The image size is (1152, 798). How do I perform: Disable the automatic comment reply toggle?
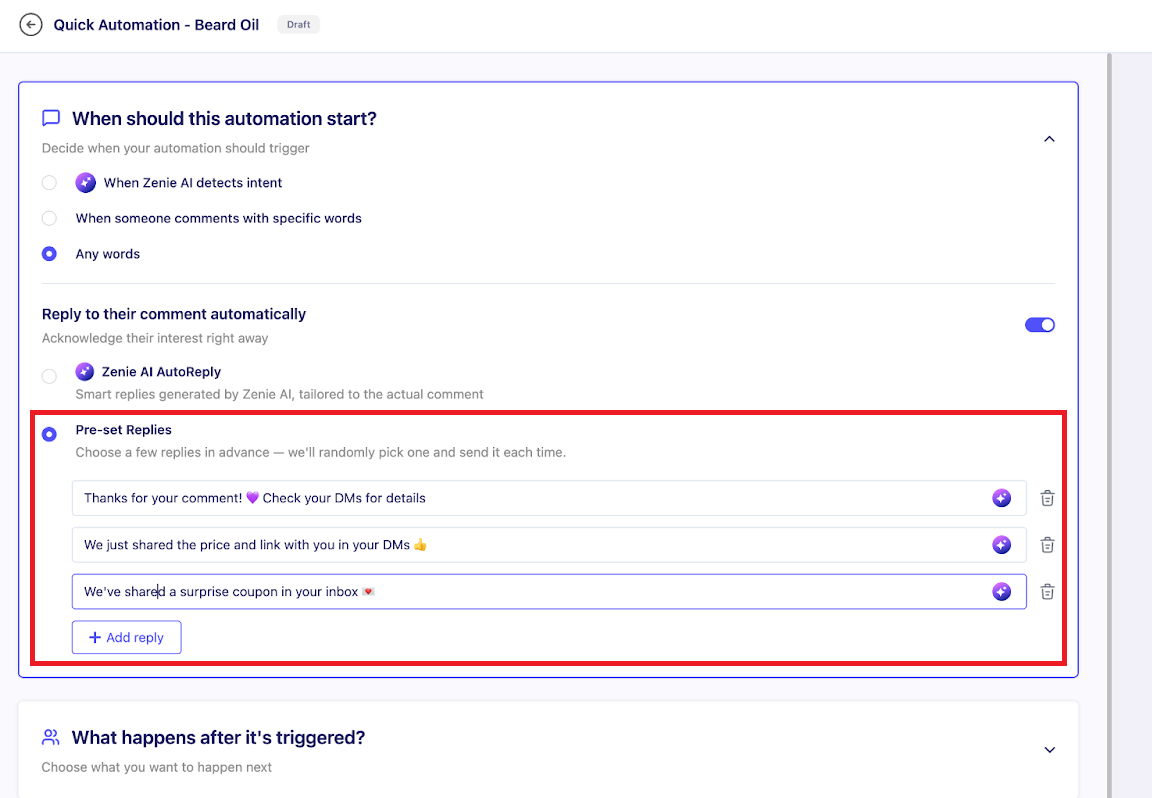coord(1040,325)
